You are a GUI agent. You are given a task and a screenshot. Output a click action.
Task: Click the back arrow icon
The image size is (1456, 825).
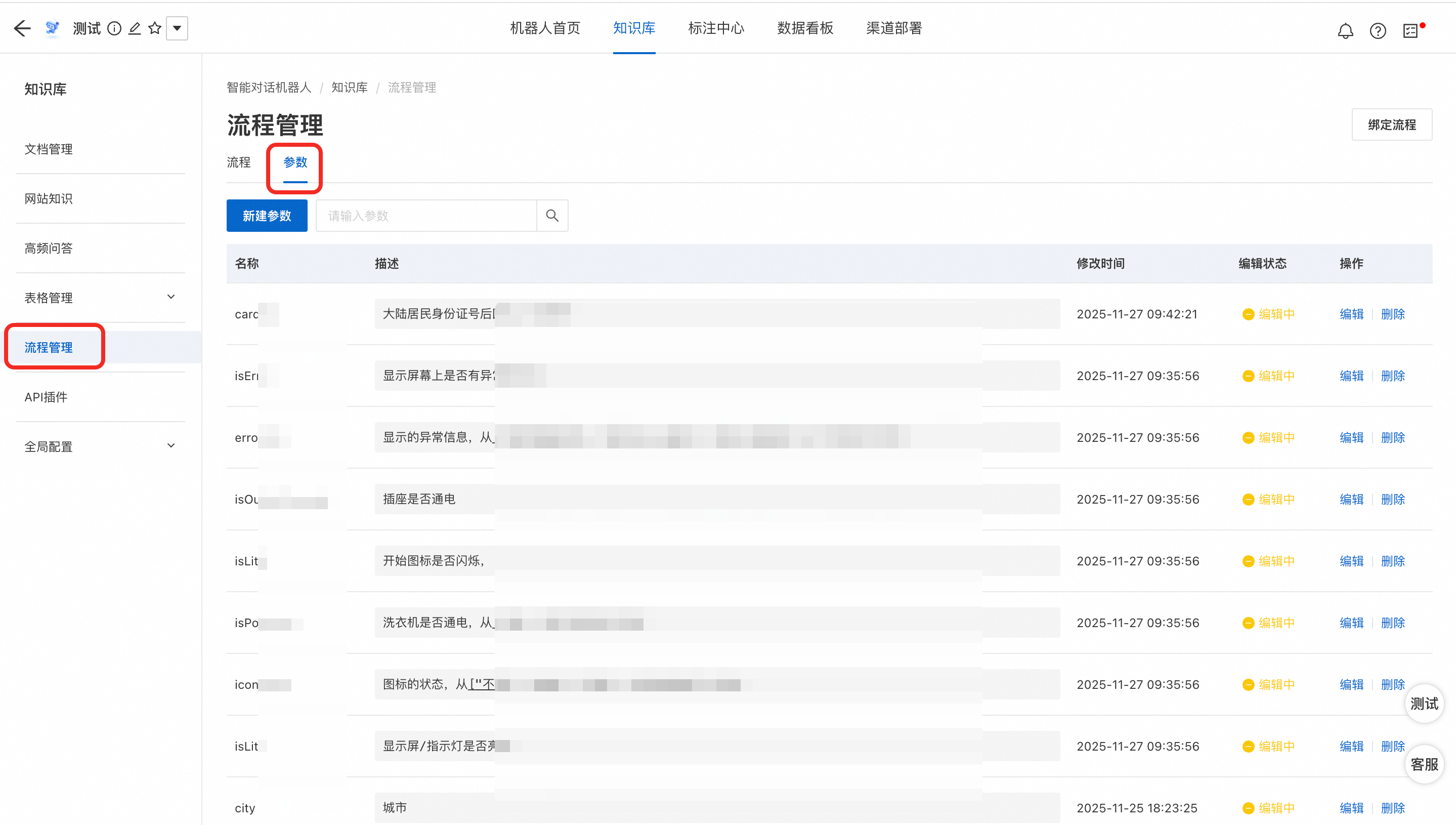[22, 28]
